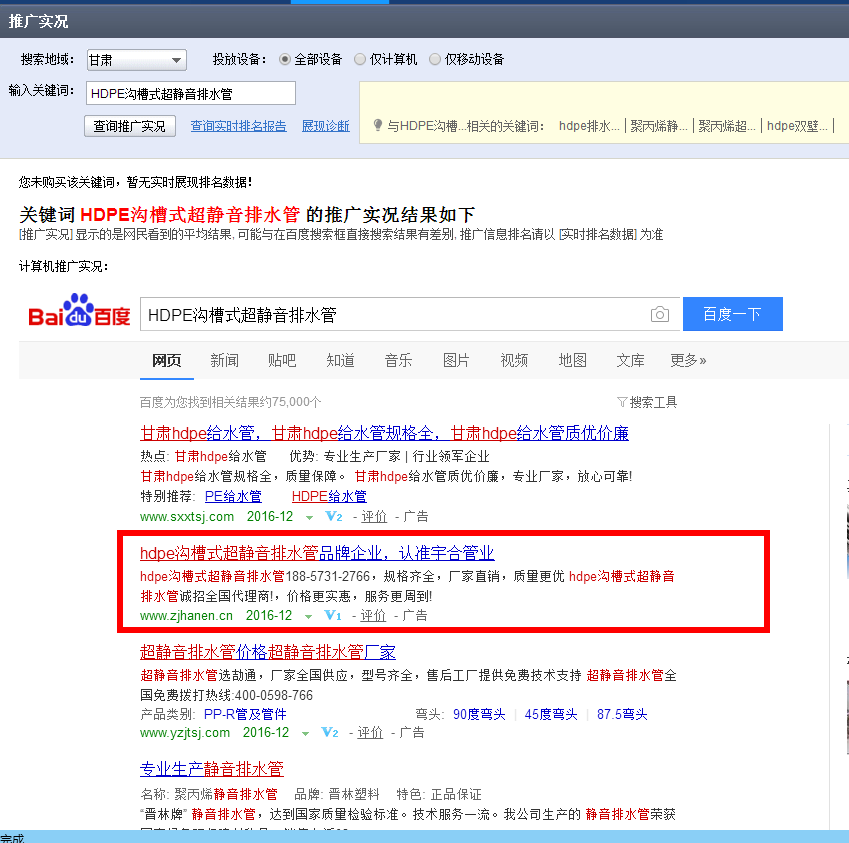Click the 45度弯头 link
Viewport: 849px width, 843px height.
(x=551, y=714)
